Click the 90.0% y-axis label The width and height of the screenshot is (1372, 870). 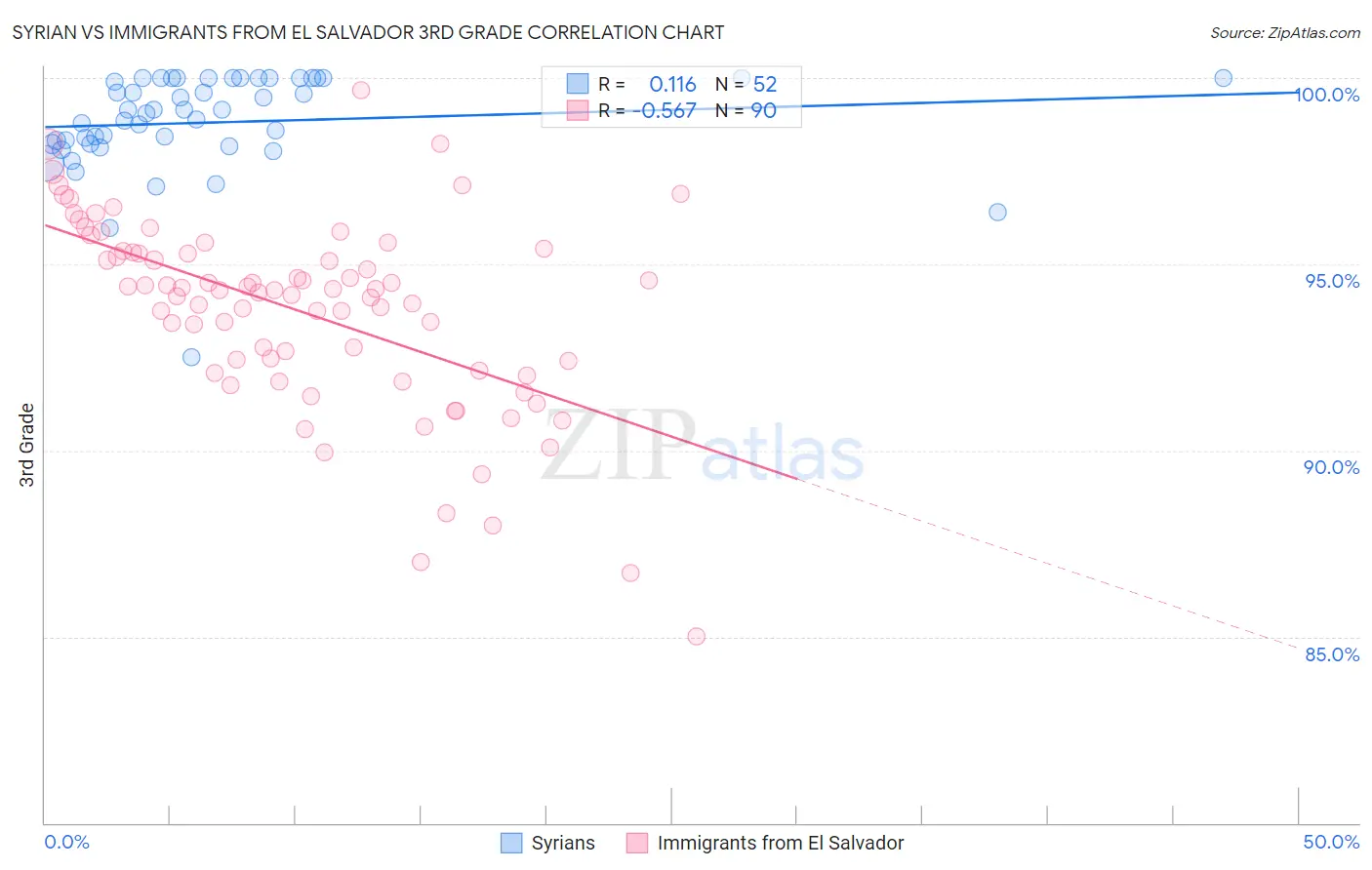pos(1332,467)
